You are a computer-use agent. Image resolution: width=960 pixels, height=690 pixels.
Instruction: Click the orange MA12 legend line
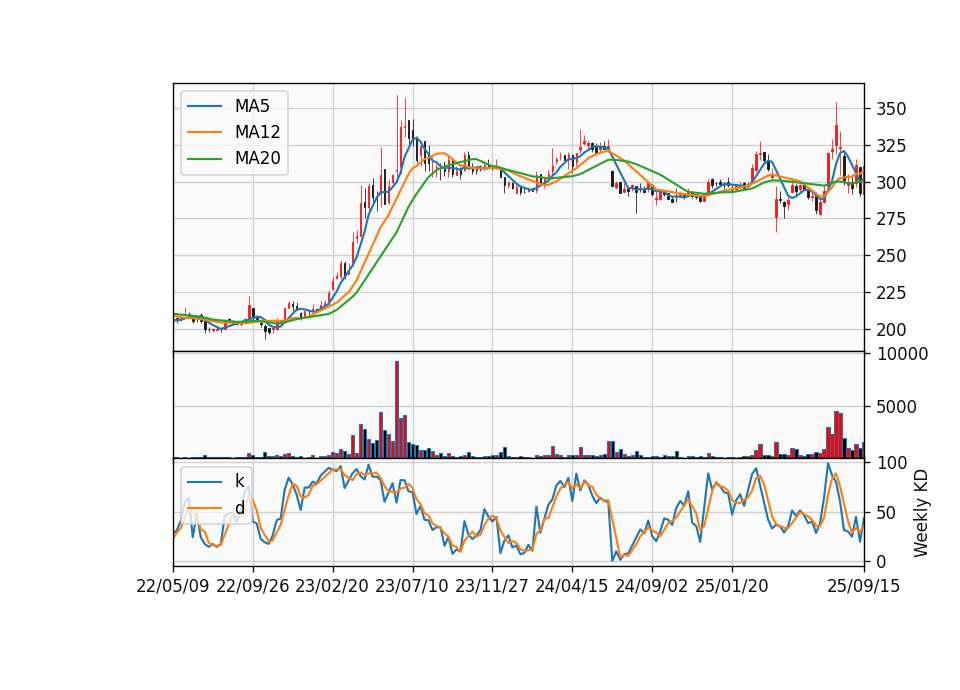204,132
